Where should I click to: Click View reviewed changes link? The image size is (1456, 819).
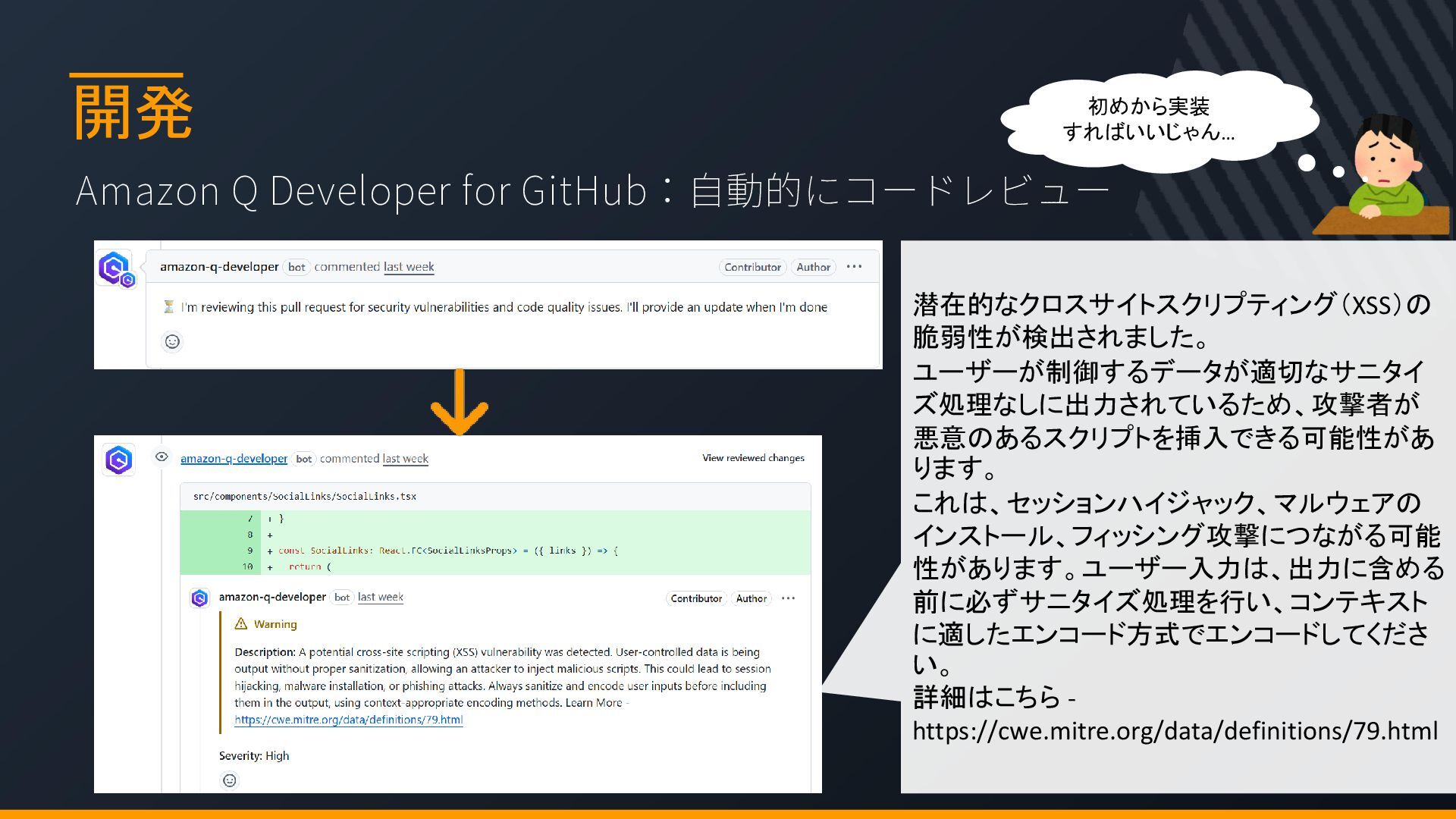[x=753, y=458]
